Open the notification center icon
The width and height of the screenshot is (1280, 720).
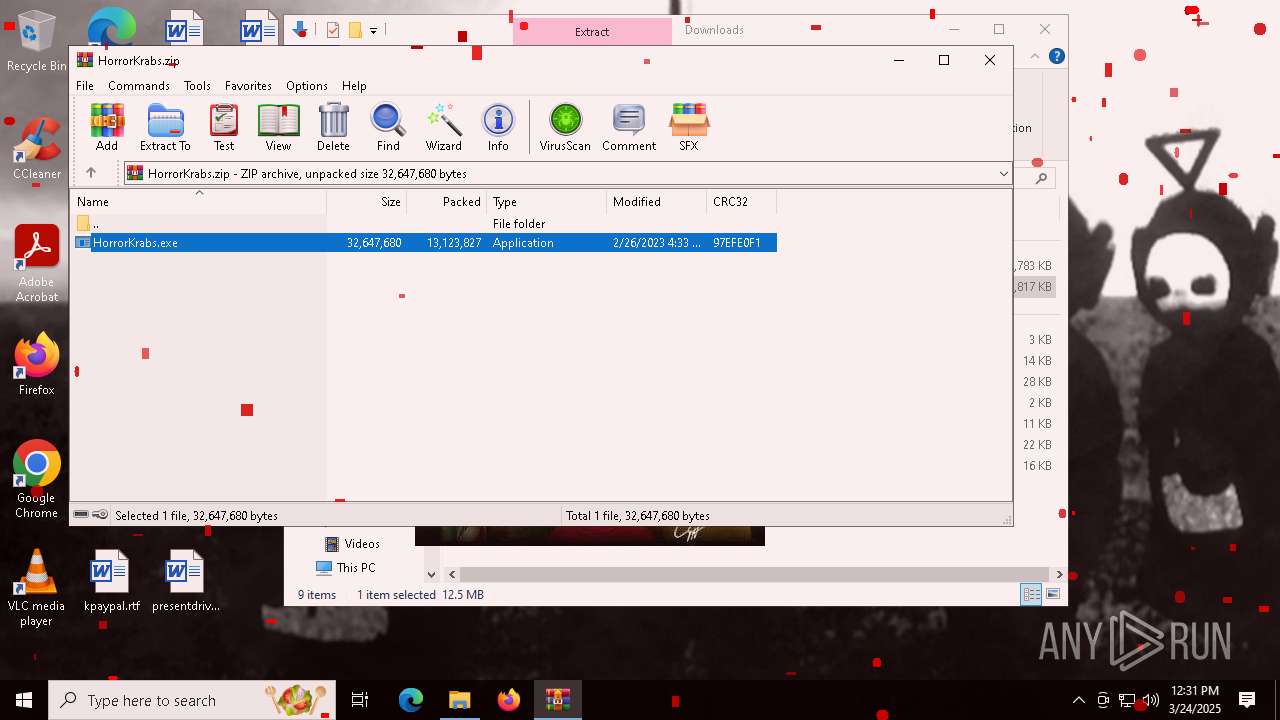point(1247,700)
